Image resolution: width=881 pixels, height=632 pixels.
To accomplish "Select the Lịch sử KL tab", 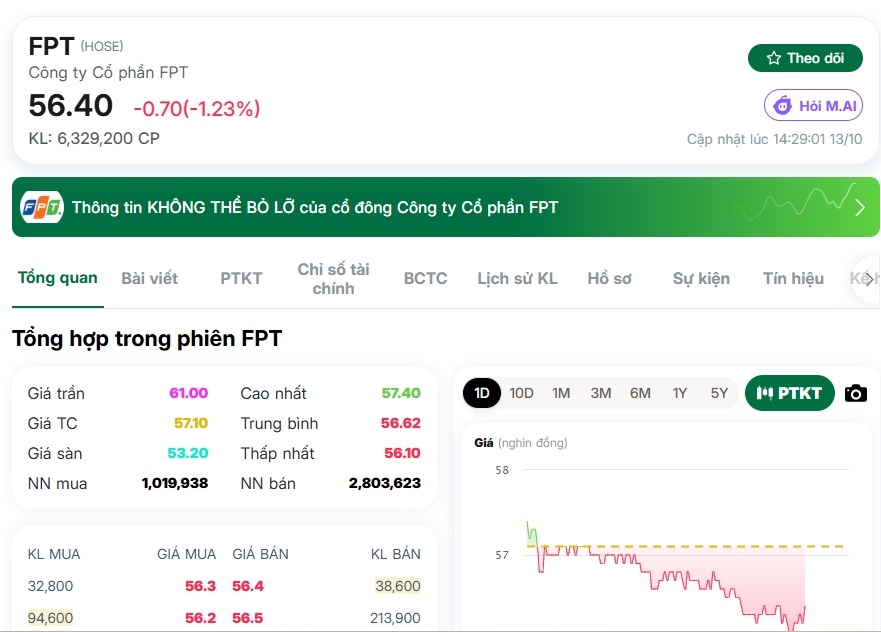I will [x=517, y=278].
